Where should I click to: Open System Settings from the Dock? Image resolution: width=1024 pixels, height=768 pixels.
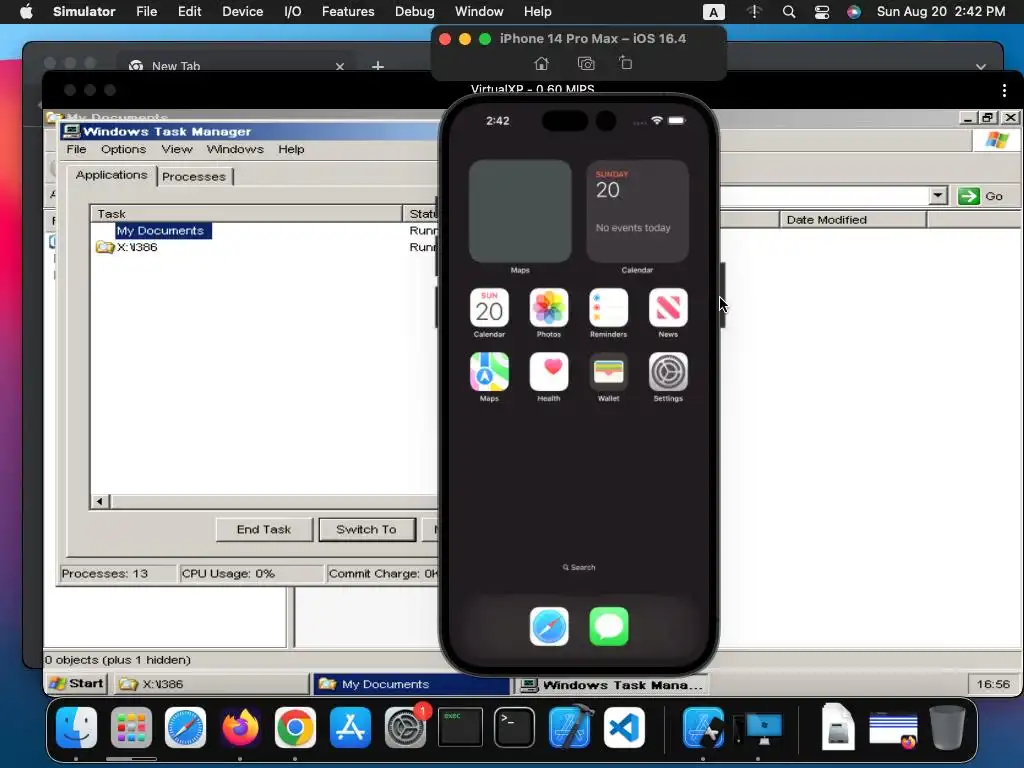coord(405,727)
